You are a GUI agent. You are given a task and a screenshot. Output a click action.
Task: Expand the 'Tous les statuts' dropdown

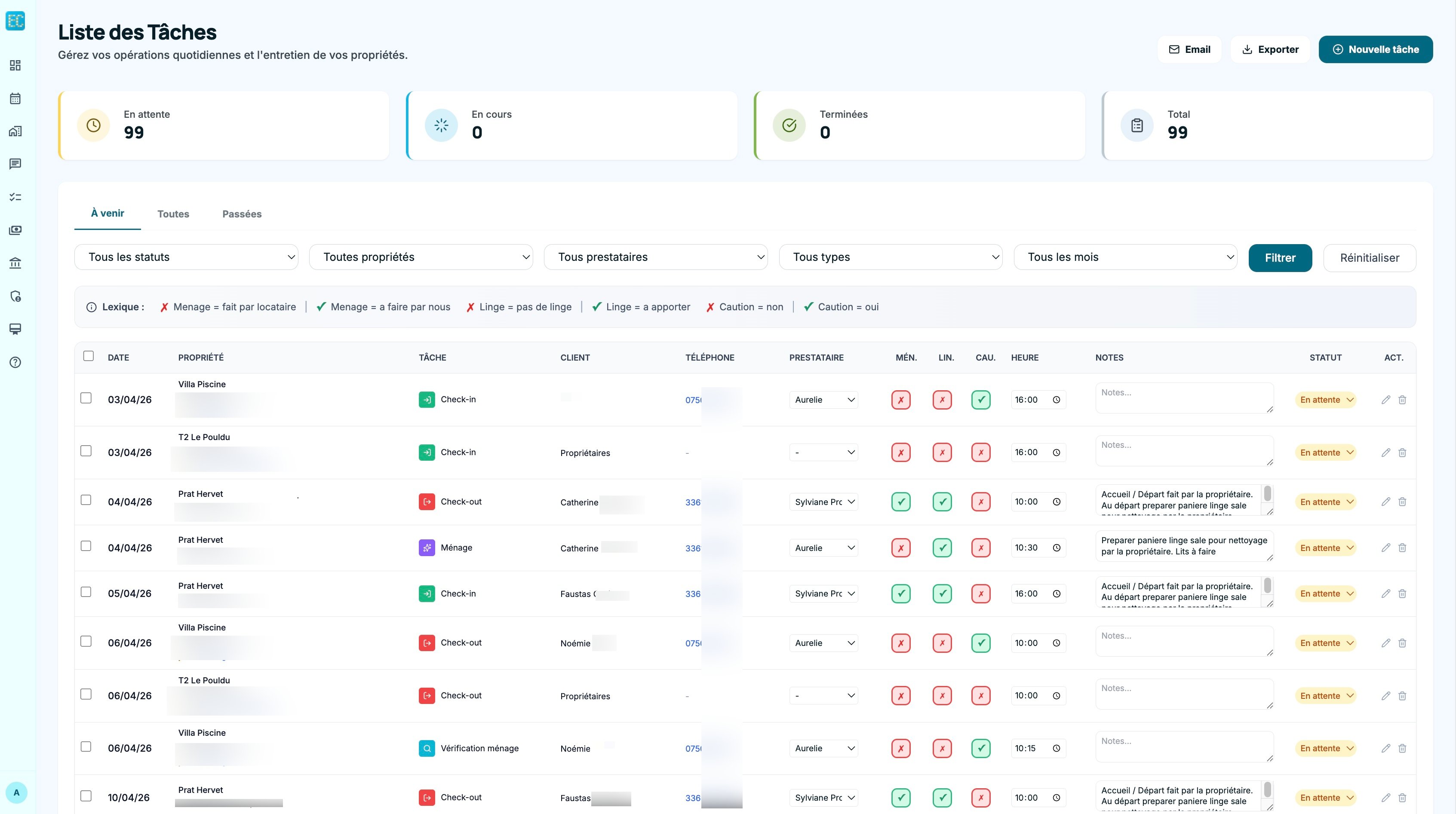tap(186, 257)
